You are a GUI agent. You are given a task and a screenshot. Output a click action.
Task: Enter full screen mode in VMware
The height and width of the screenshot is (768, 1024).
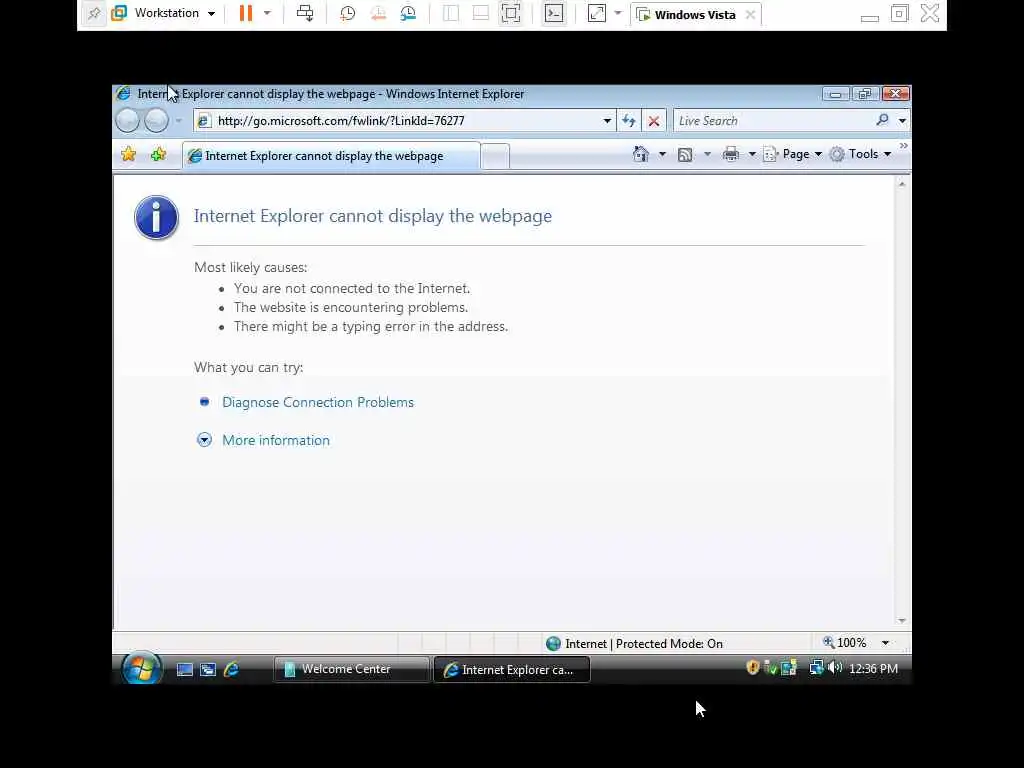click(511, 14)
